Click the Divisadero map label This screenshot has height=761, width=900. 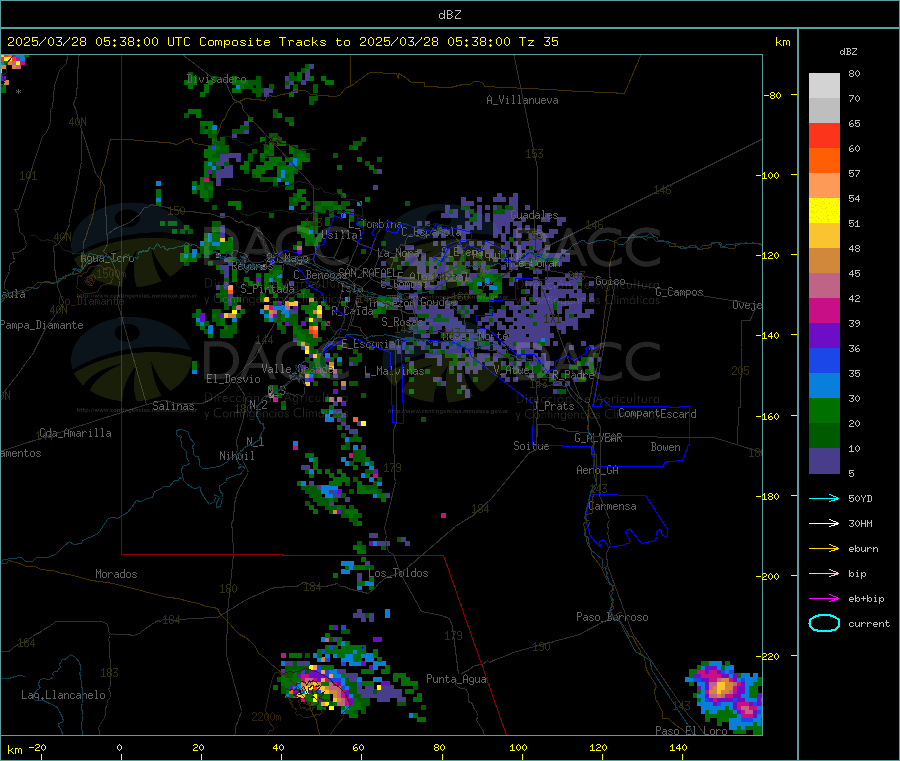(217, 79)
